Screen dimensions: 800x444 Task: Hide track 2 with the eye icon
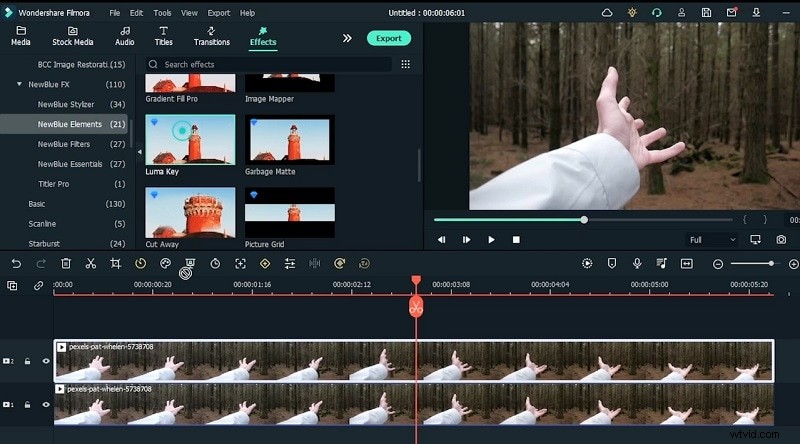coord(45,361)
